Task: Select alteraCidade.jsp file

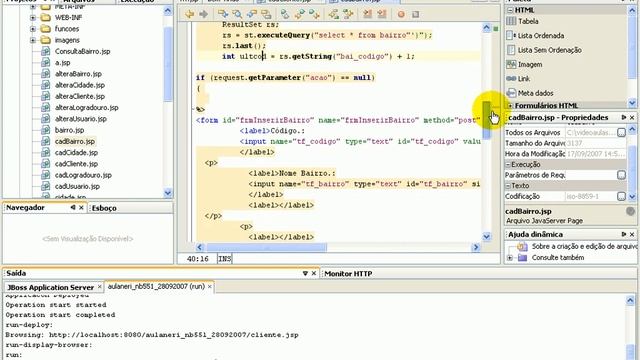Action: pos(80,85)
